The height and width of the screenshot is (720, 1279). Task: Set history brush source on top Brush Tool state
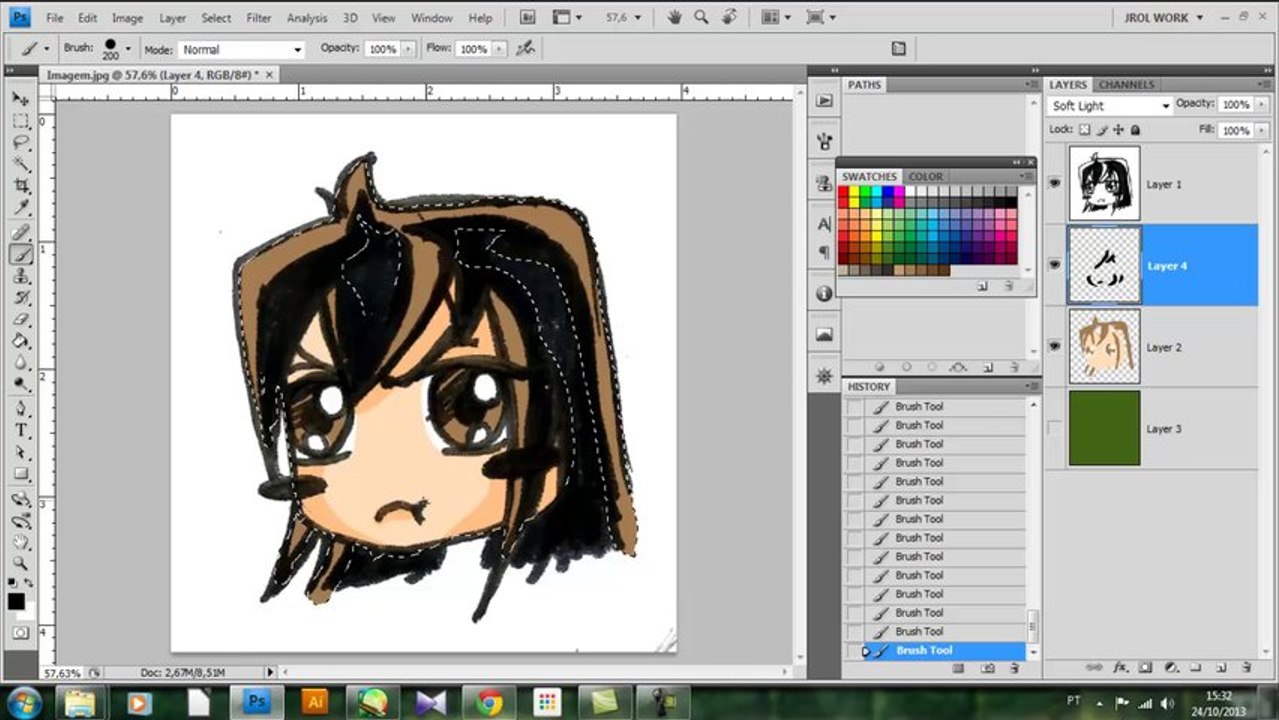tap(854, 407)
